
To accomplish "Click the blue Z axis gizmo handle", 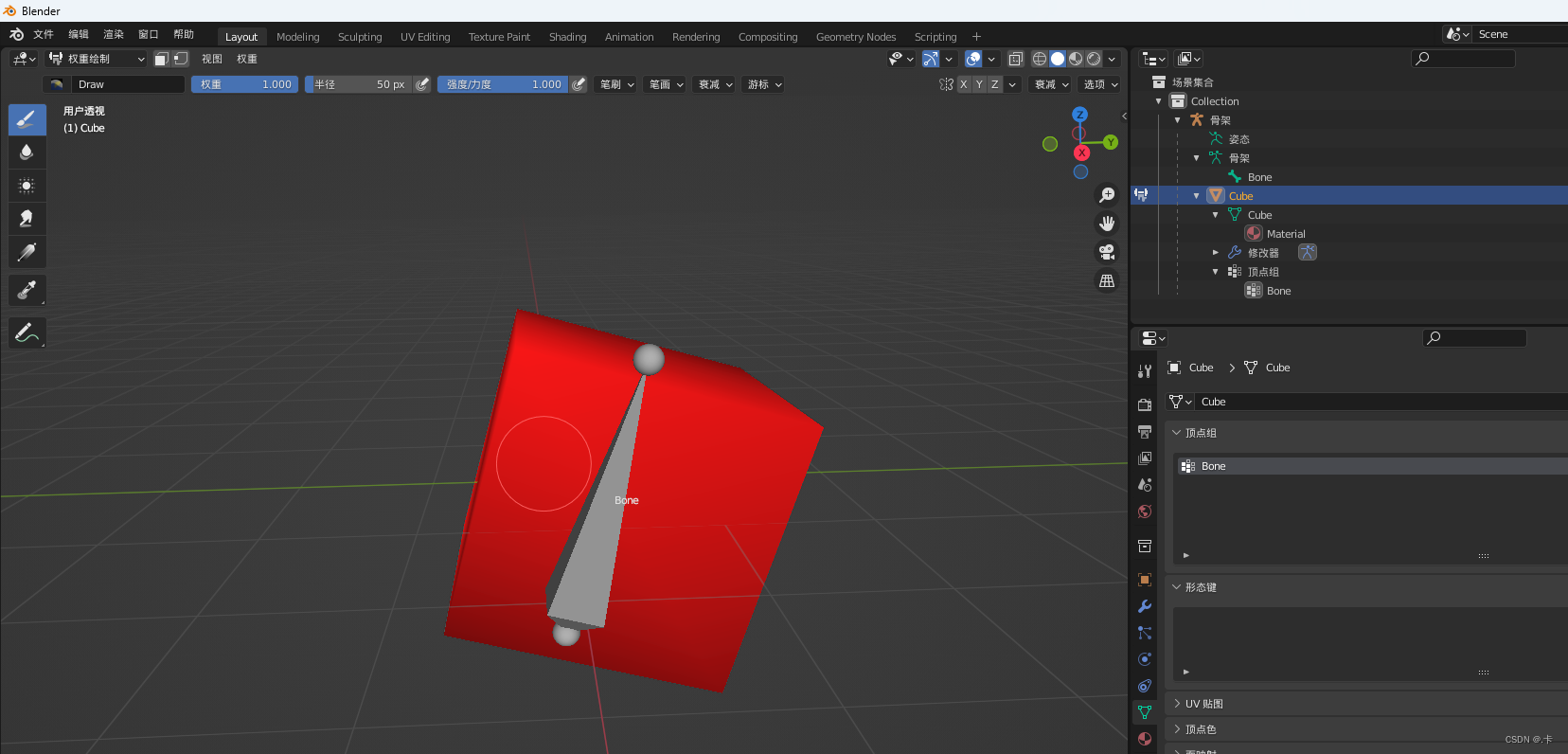I will point(1079,115).
